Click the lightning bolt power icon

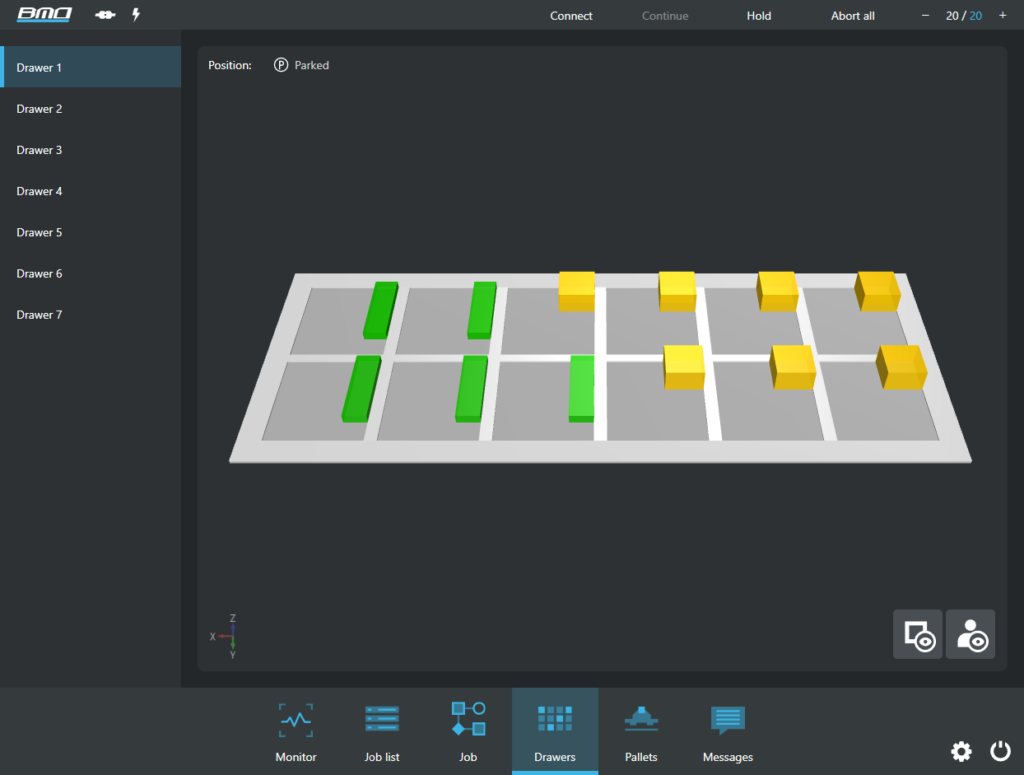(x=136, y=14)
